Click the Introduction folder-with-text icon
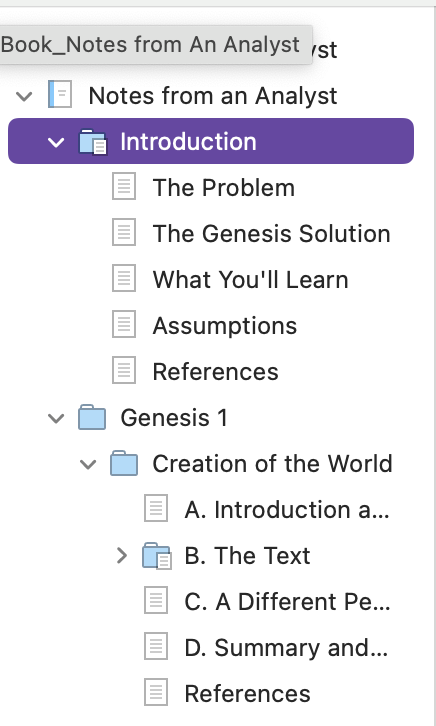 click(93, 141)
